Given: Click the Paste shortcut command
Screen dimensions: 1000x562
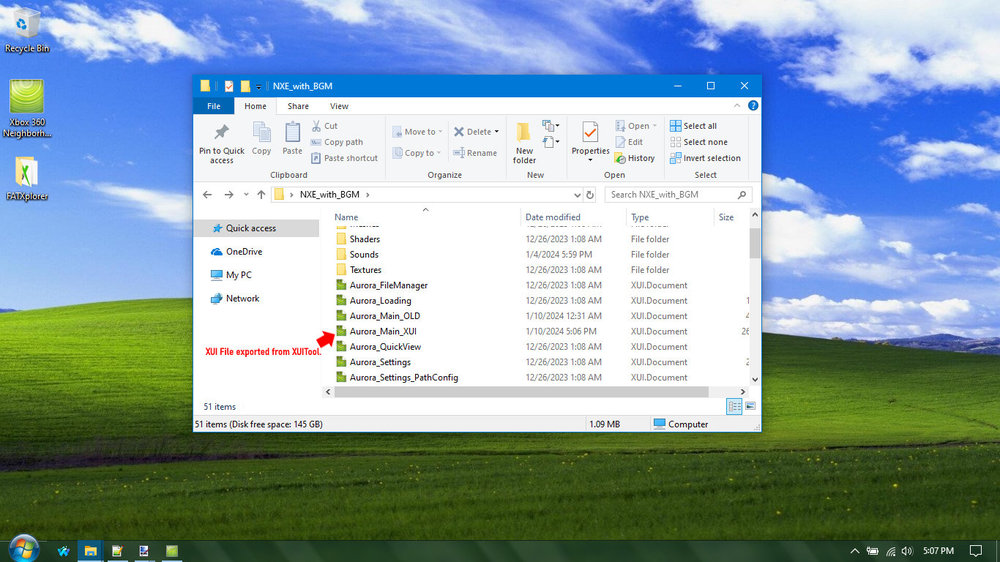Looking at the screenshot, I should coord(344,158).
